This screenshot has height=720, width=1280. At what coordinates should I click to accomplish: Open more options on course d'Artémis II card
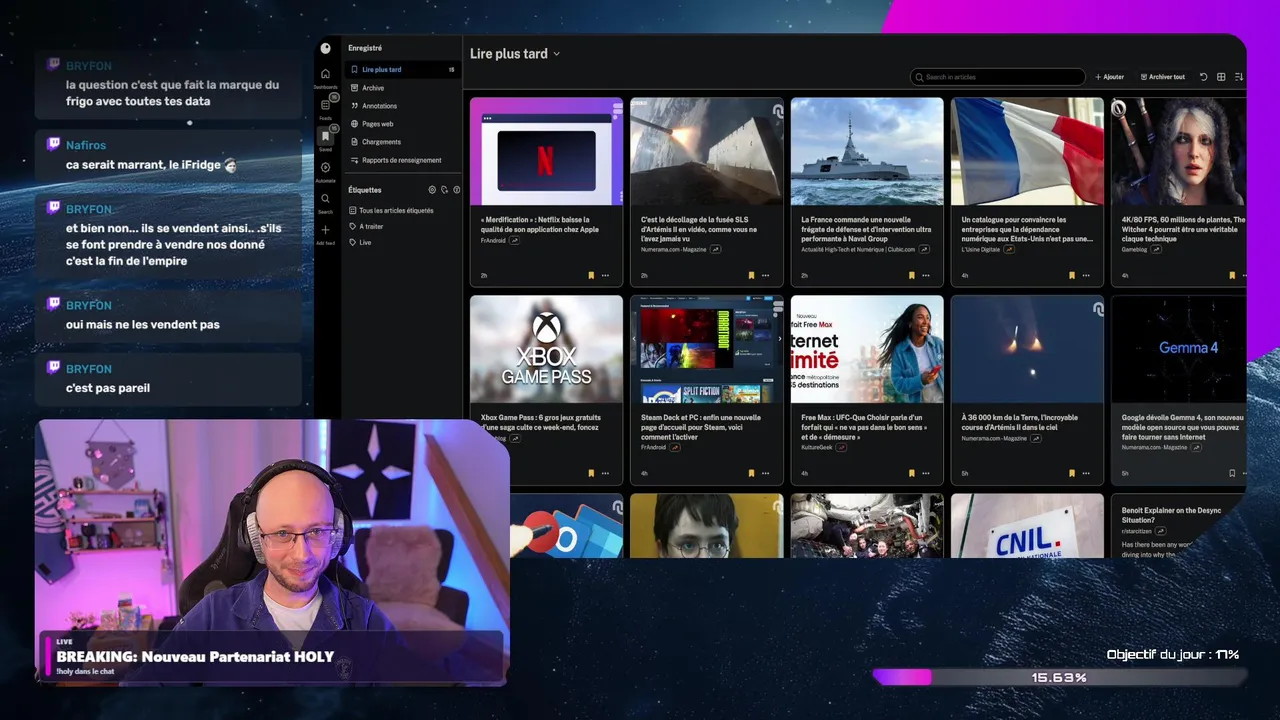(1085, 473)
